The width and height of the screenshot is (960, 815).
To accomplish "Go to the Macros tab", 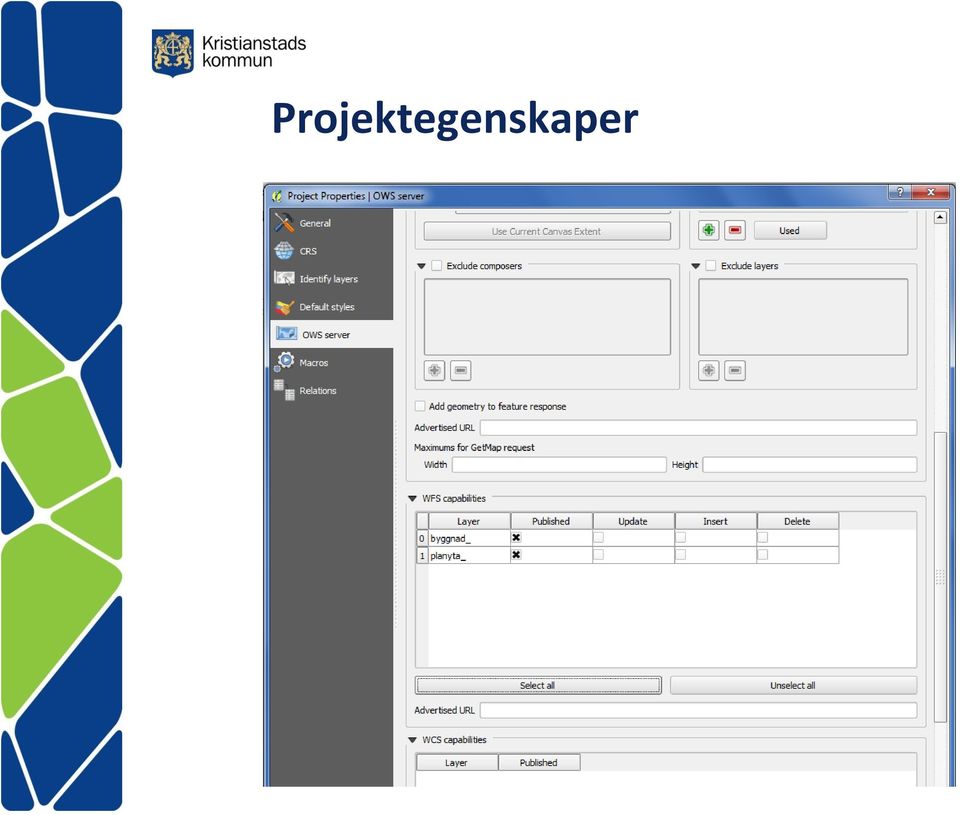I will (x=332, y=362).
